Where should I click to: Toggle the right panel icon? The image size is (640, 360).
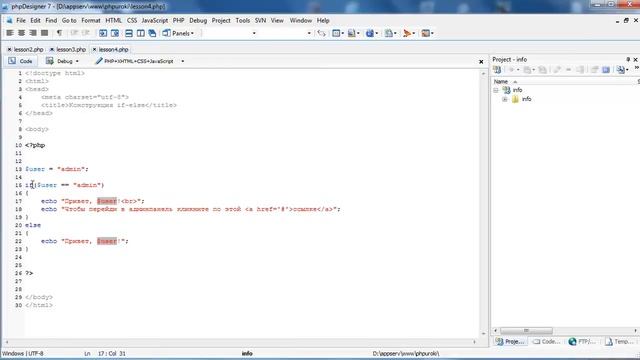pos(115,33)
